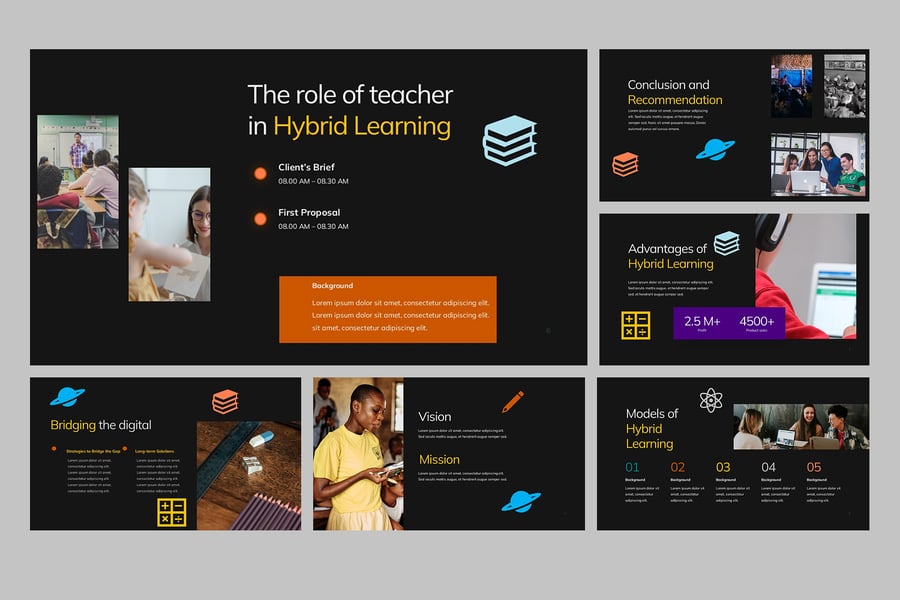This screenshot has width=900, height=600.
Task: Select the orange pencil icon next to Vision
Action: (513, 401)
